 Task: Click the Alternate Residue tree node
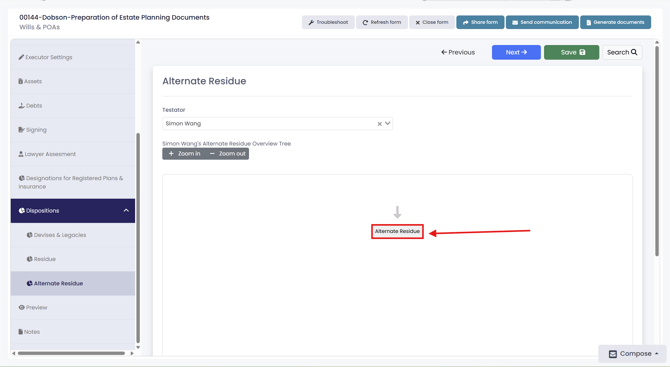point(397,231)
